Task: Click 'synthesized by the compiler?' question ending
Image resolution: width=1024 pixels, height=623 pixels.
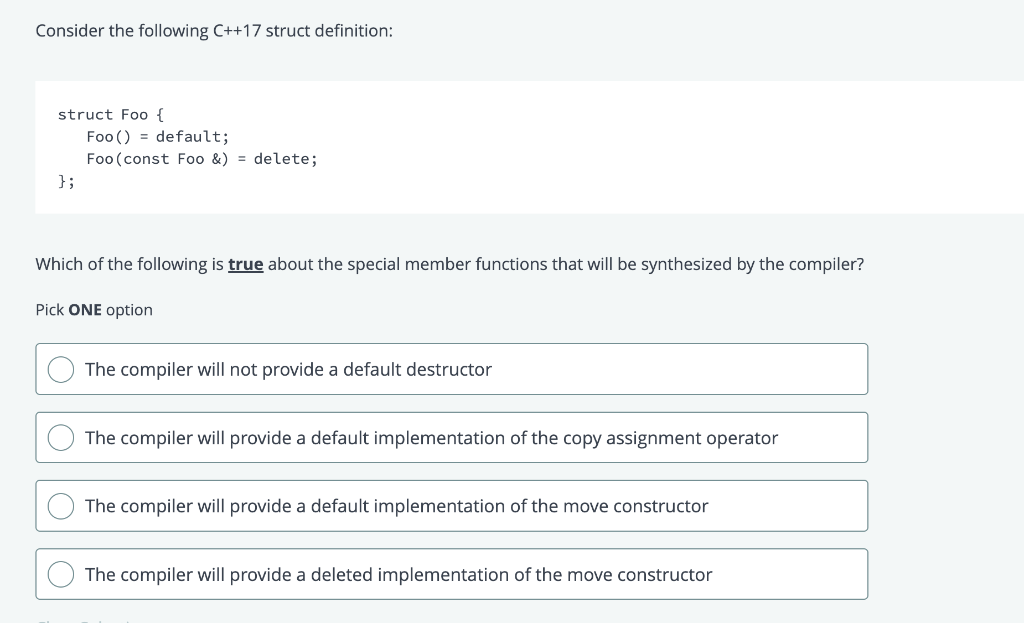Action: pyautogui.click(x=752, y=264)
